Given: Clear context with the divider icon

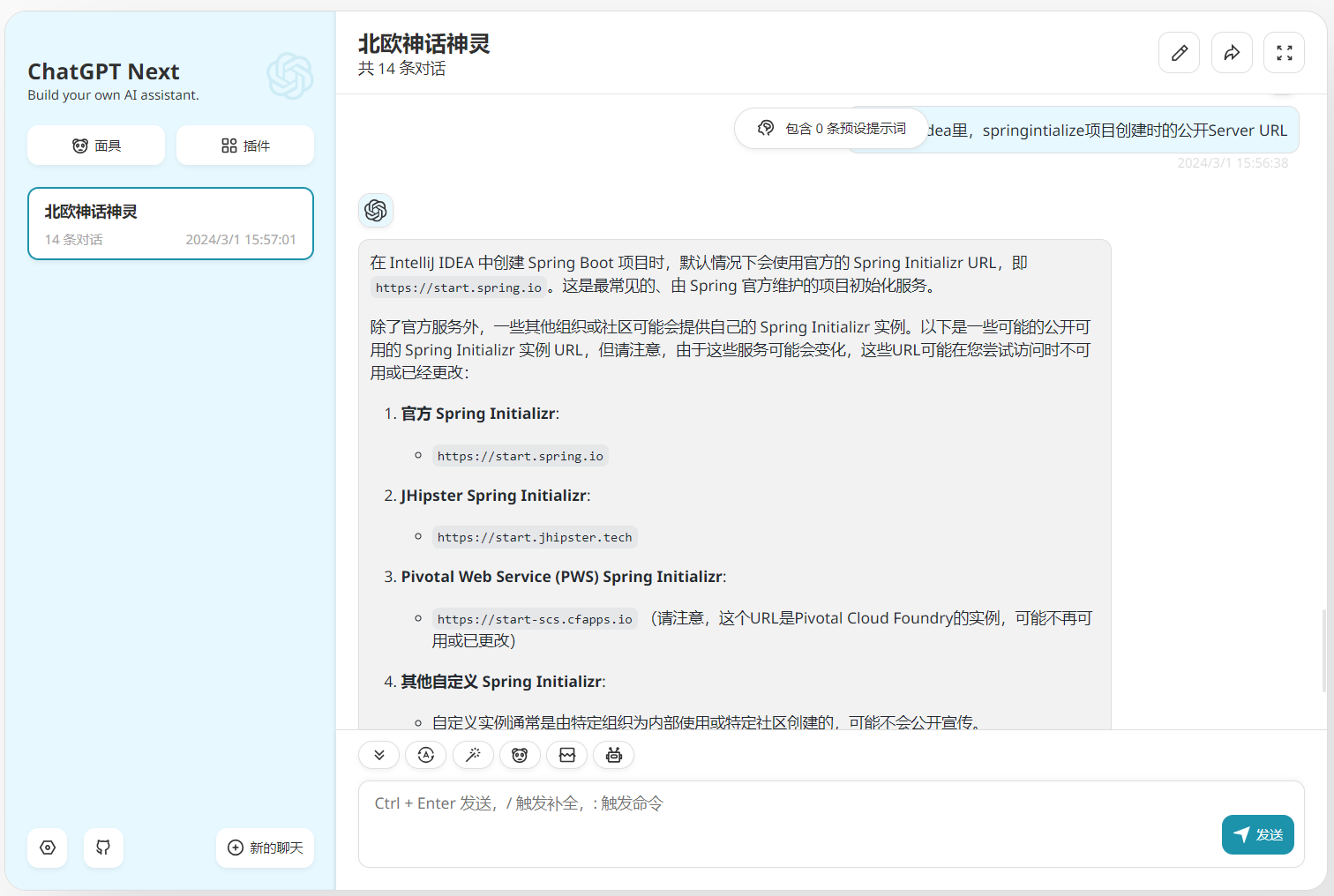Looking at the screenshot, I should 567,755.
